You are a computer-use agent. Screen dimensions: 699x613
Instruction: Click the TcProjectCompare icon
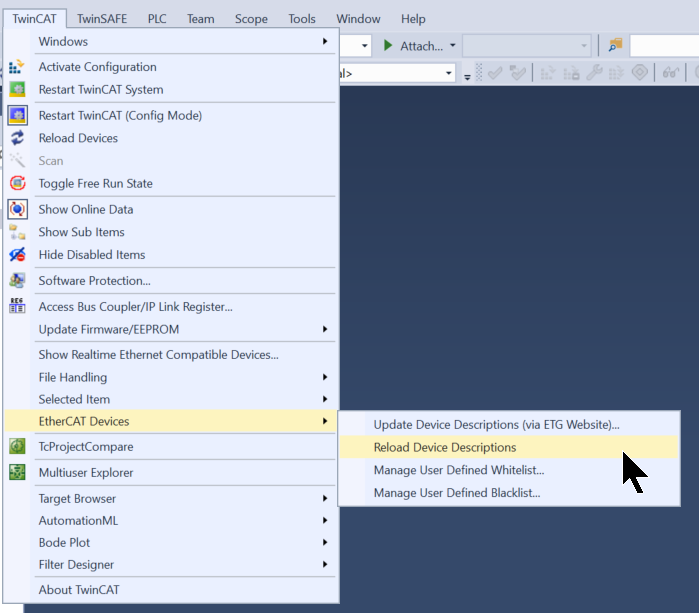click(17, 446)
